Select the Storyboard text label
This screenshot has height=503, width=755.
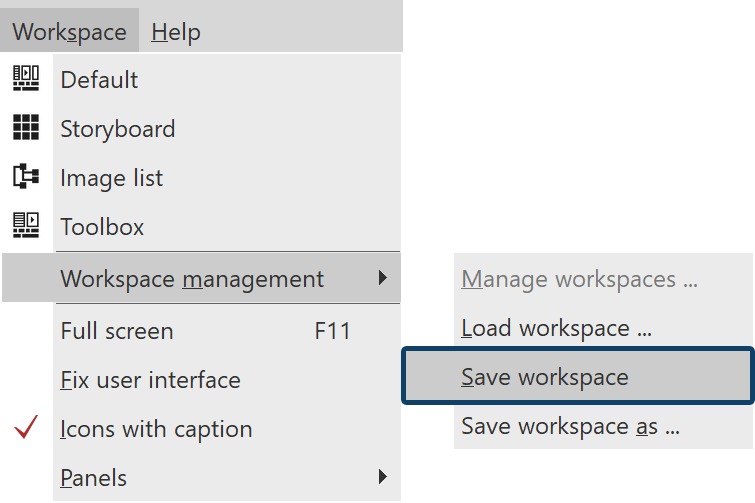pyautogui.click(x=117, y=129)
